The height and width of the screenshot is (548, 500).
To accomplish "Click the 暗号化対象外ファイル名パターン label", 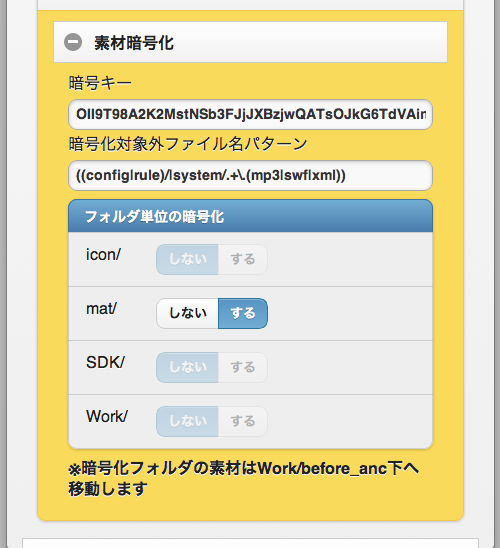I will [188, 144].
